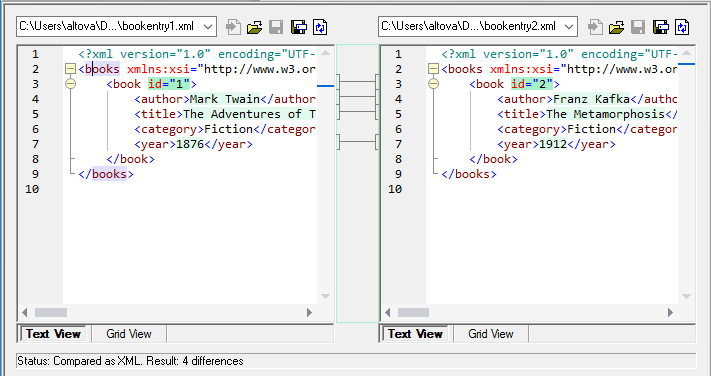This screenshot has width=711, height=376.
Task: Switch to the right pane's Grid View tab
Action: pos(491,334)
